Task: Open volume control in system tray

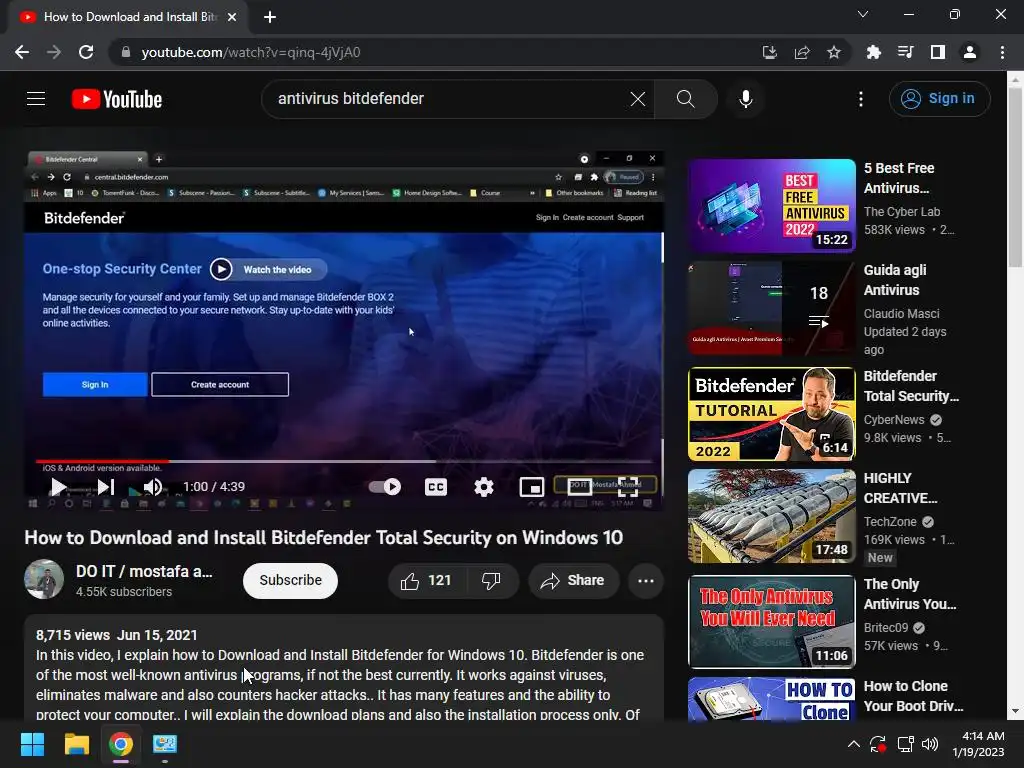Action: [930, 744]
